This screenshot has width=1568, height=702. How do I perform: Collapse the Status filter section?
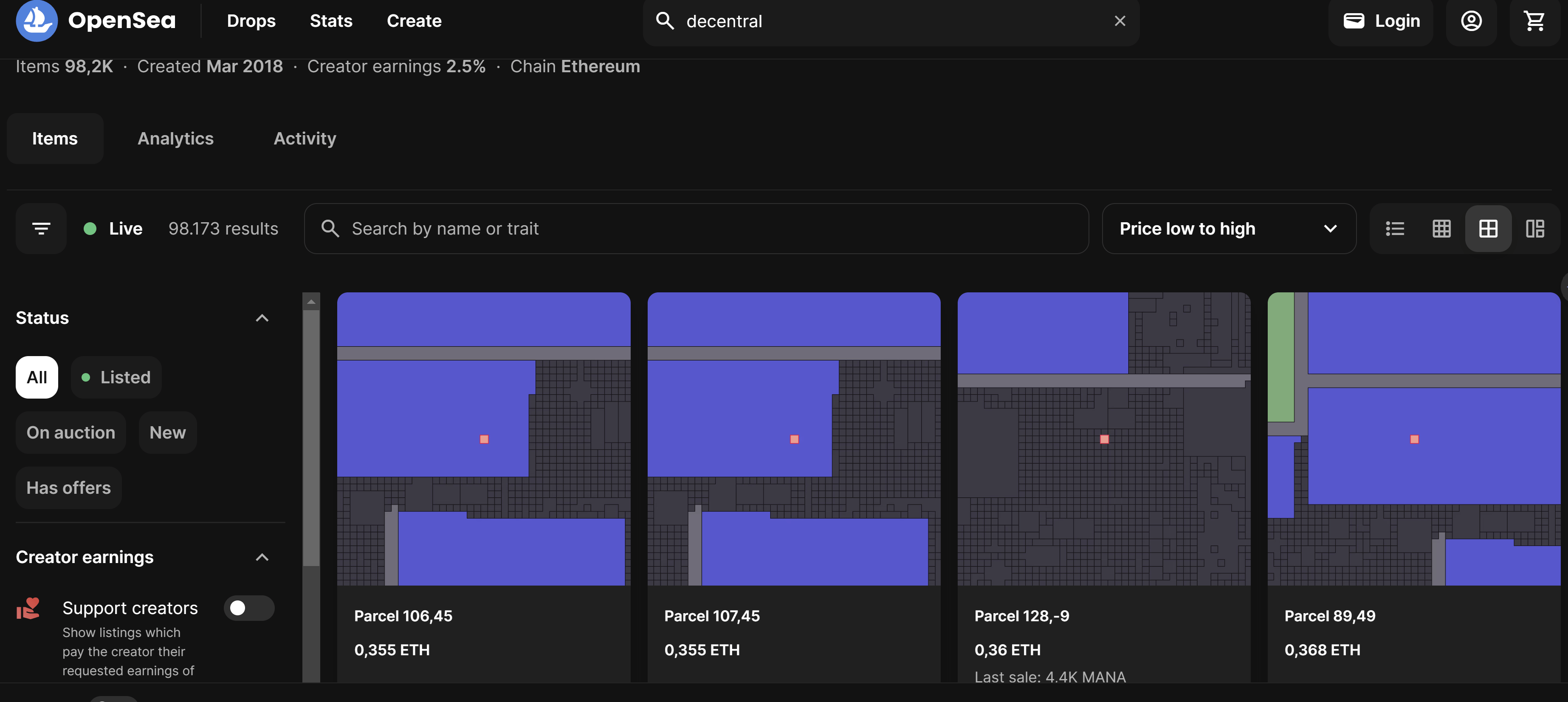[x=262, y=317]
